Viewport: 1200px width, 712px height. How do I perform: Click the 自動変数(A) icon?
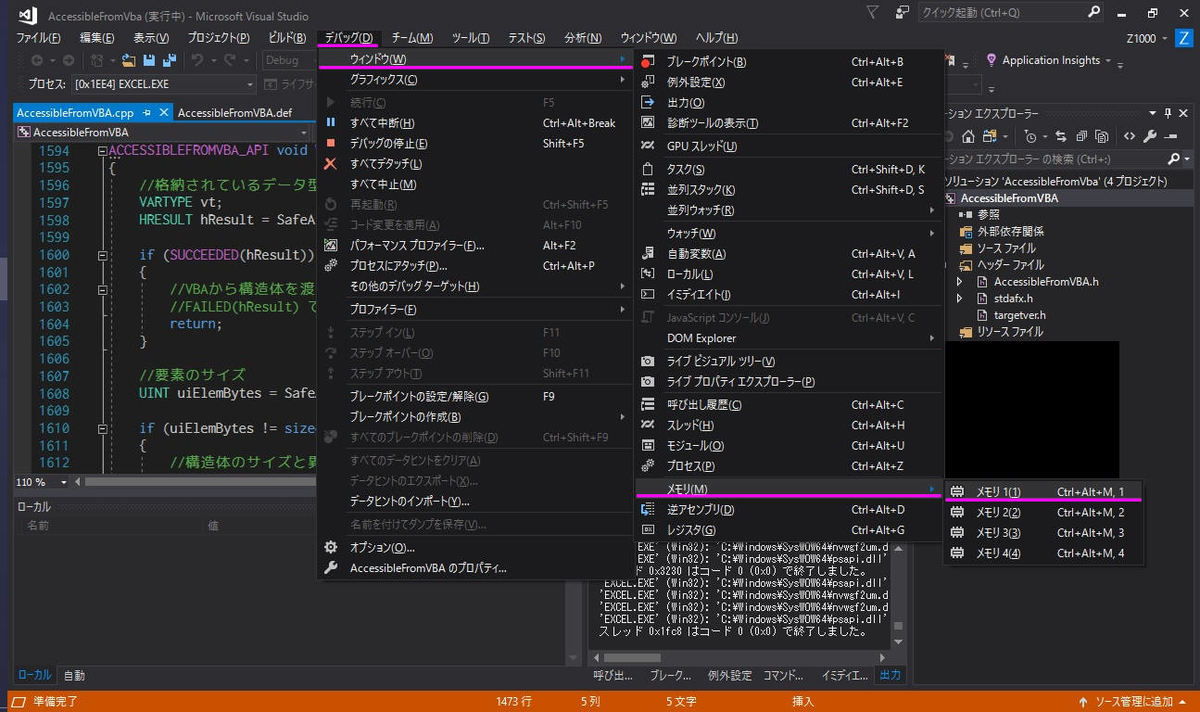647,253
